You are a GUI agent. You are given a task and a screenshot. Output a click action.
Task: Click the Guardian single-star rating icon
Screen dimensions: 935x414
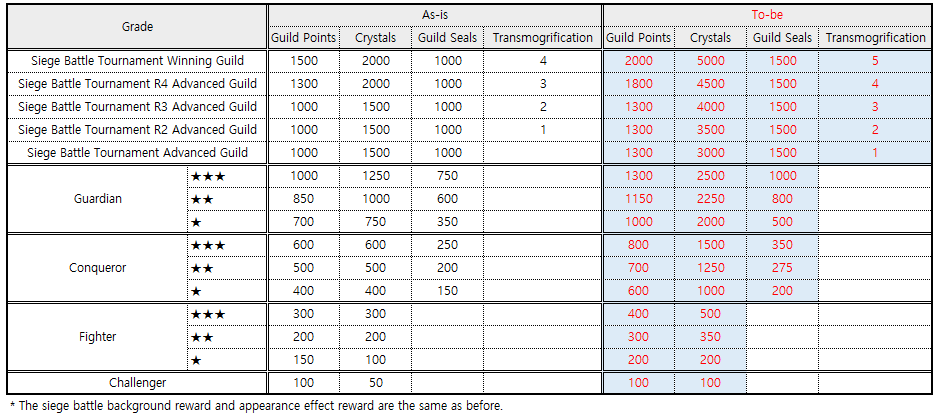197,222
